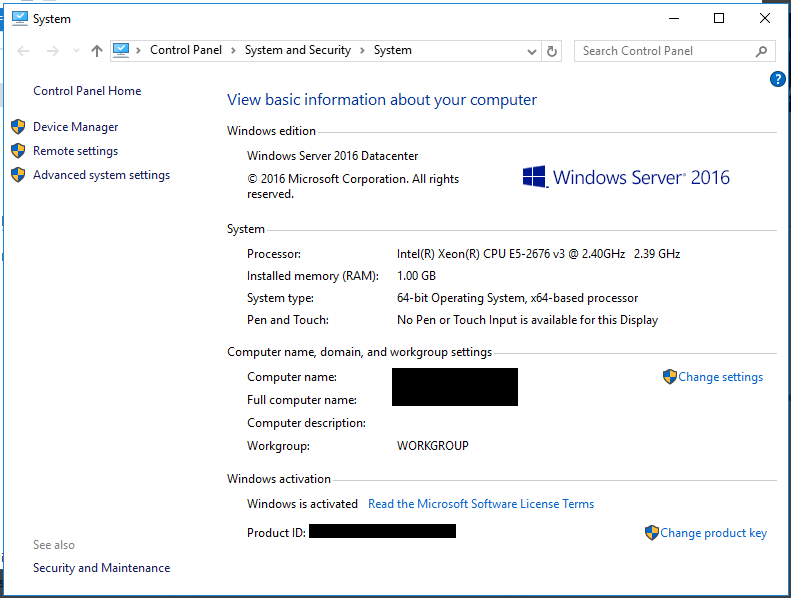Click the magnifier icon in search box
The width and height of the screenshot is (791, 598).
[x=762, y=51]
